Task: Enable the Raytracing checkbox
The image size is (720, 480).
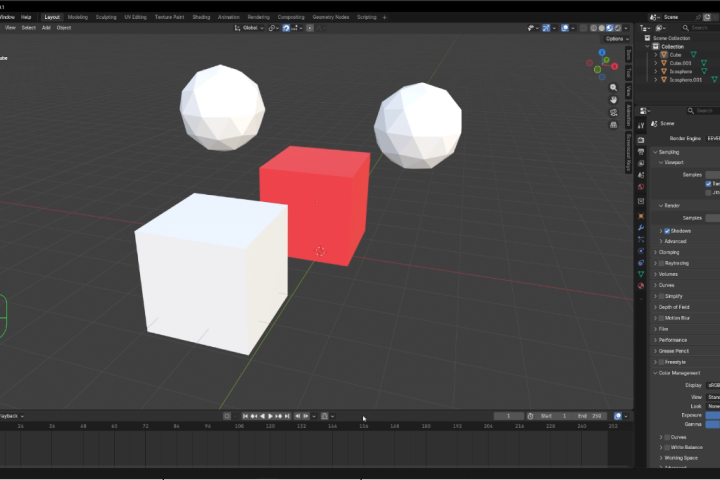Action: pos(661,263)
